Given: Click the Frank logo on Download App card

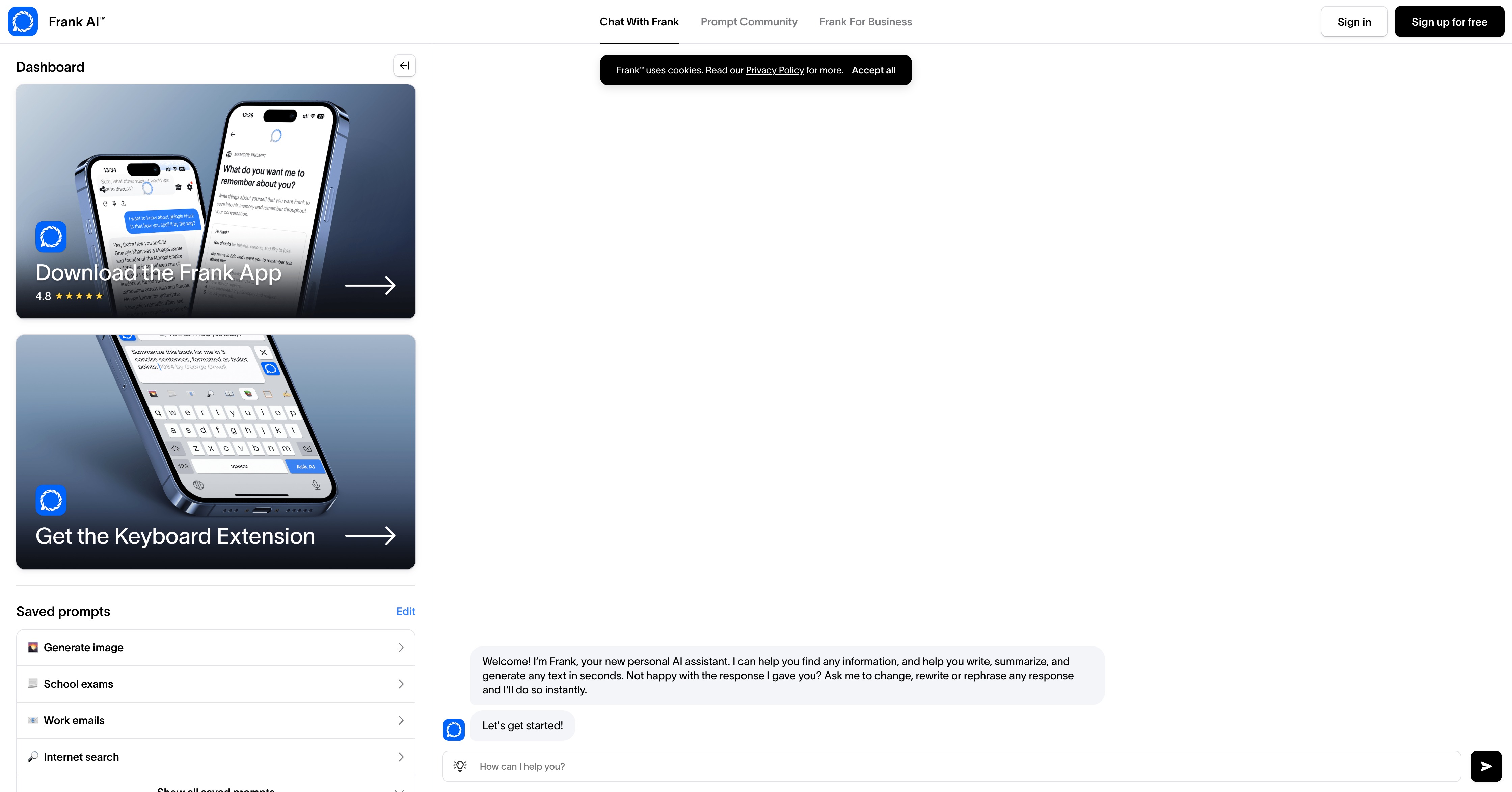Looking at the screenshot, I should coord(51,237).
